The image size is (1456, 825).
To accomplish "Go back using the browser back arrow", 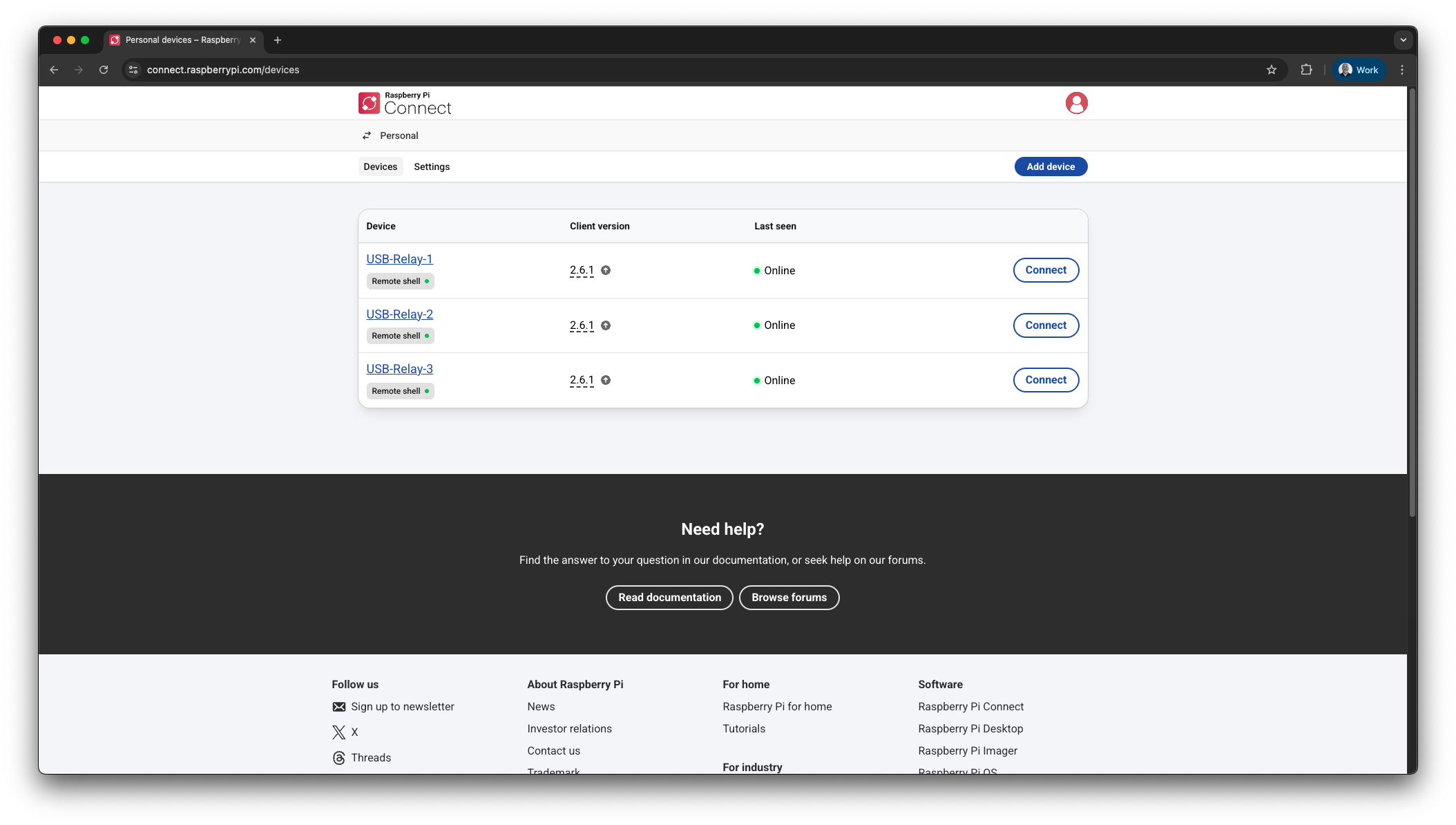I will pos(54,70).
